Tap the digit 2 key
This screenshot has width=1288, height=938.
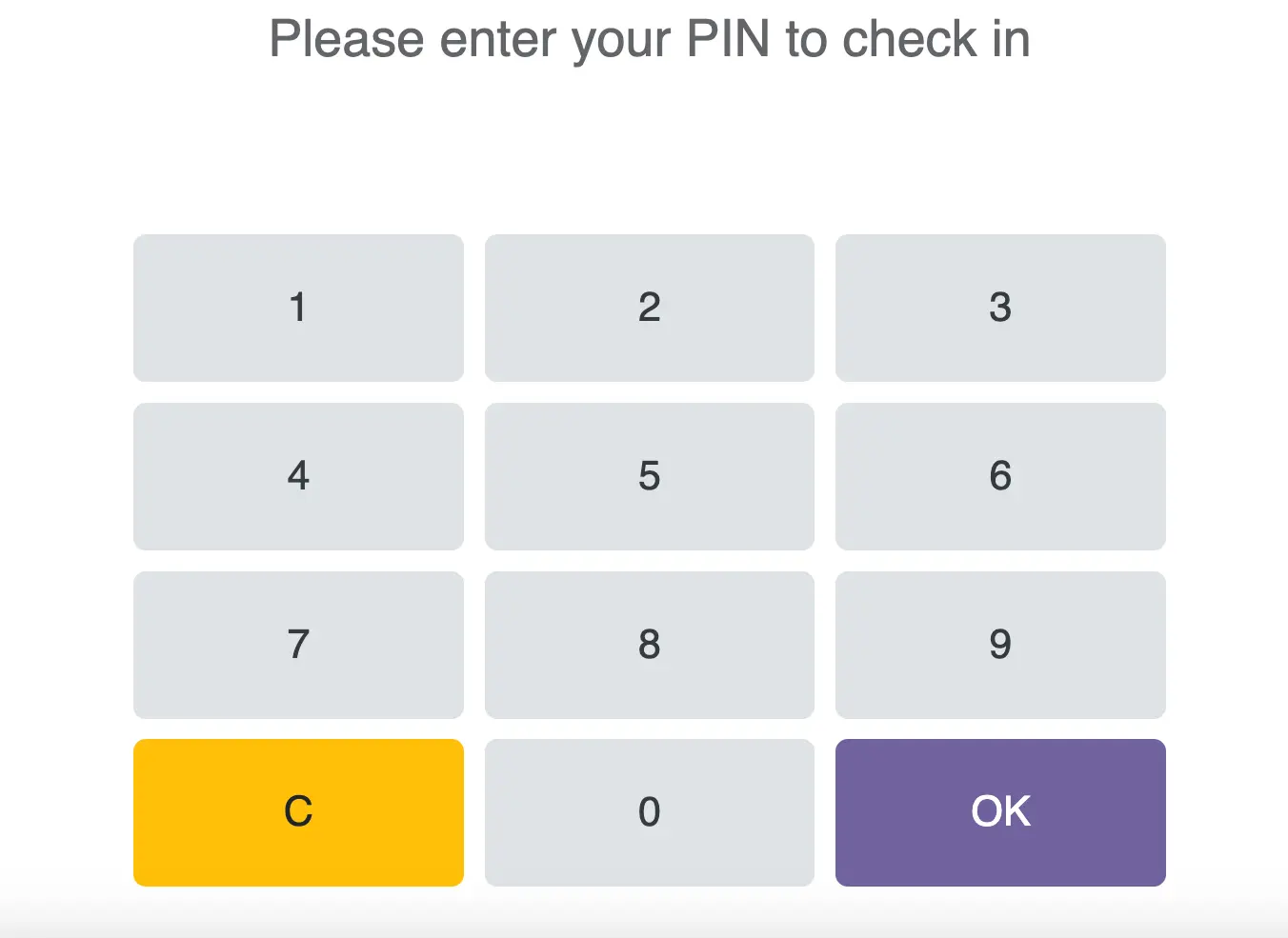pyautogui.click(x=650, y=308)
